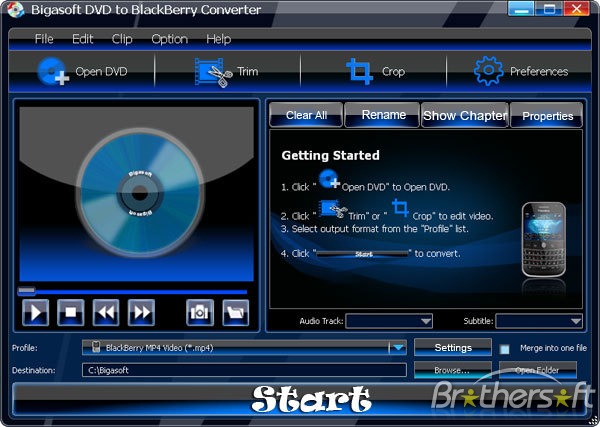Click the Trim filmstrip scissors icon
This screenshot has height=427, width=600.
[x=214, y=72]
